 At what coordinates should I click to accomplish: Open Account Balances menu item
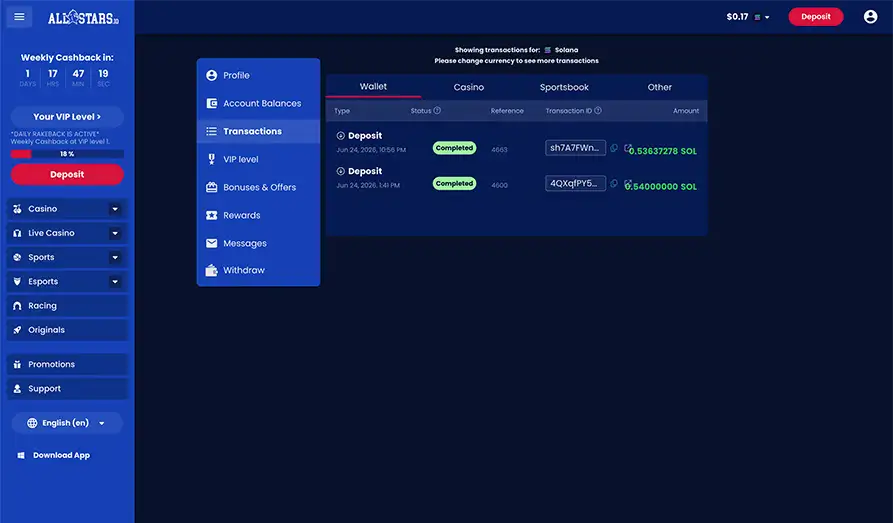click(x=258, y=103)
